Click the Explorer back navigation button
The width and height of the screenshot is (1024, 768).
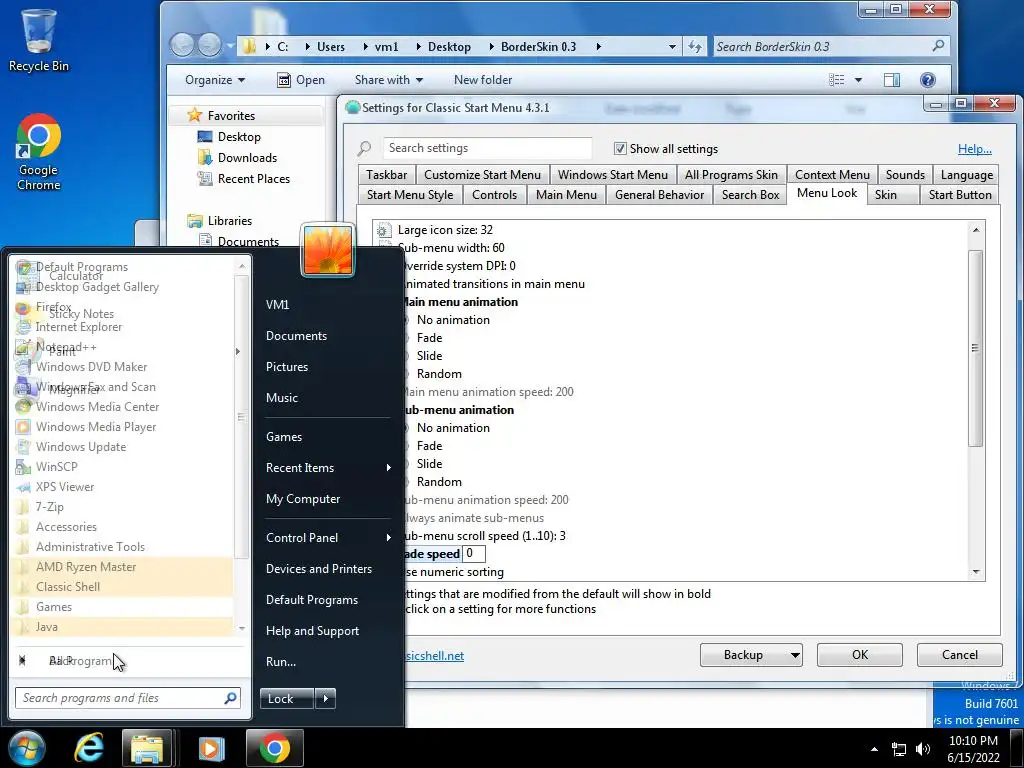[x=182, y=45]
